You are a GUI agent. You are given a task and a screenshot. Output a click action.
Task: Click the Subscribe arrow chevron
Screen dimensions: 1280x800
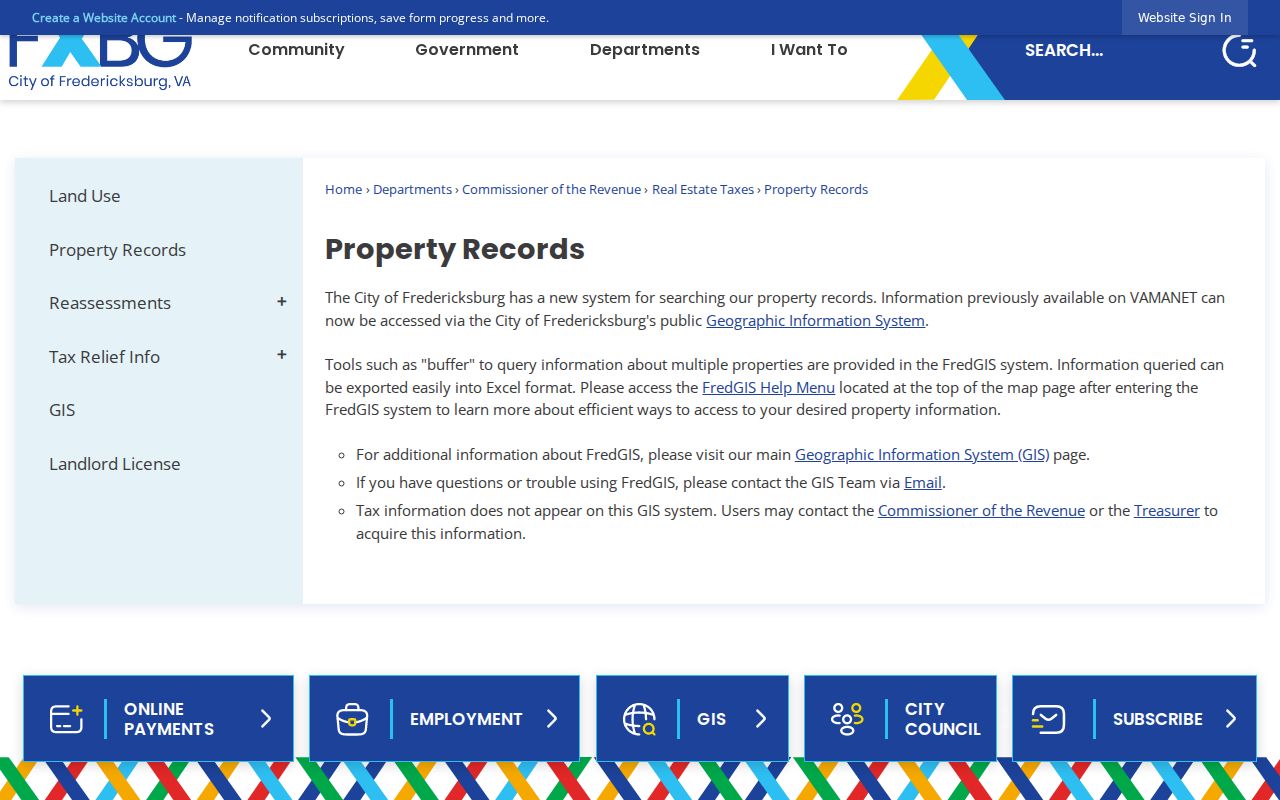click(1231, 718)
